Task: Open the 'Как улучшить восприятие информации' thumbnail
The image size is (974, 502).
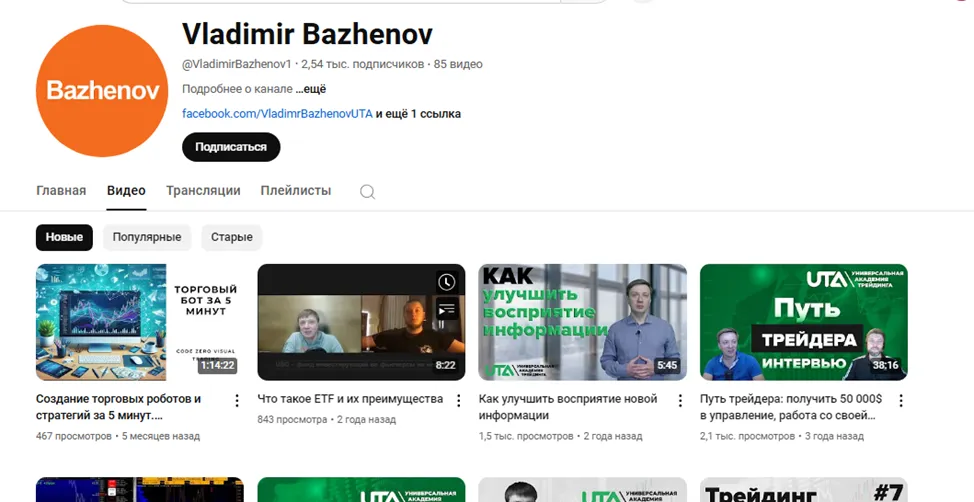Action: pos(583,322)
